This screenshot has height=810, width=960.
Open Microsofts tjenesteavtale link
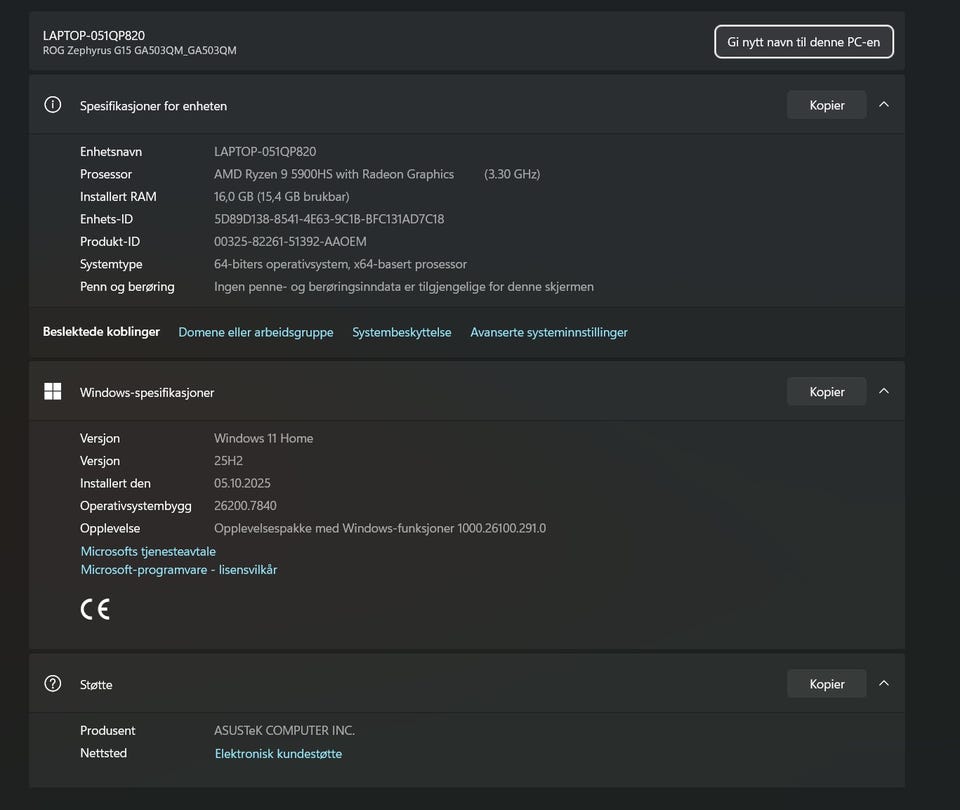(148, 551)
